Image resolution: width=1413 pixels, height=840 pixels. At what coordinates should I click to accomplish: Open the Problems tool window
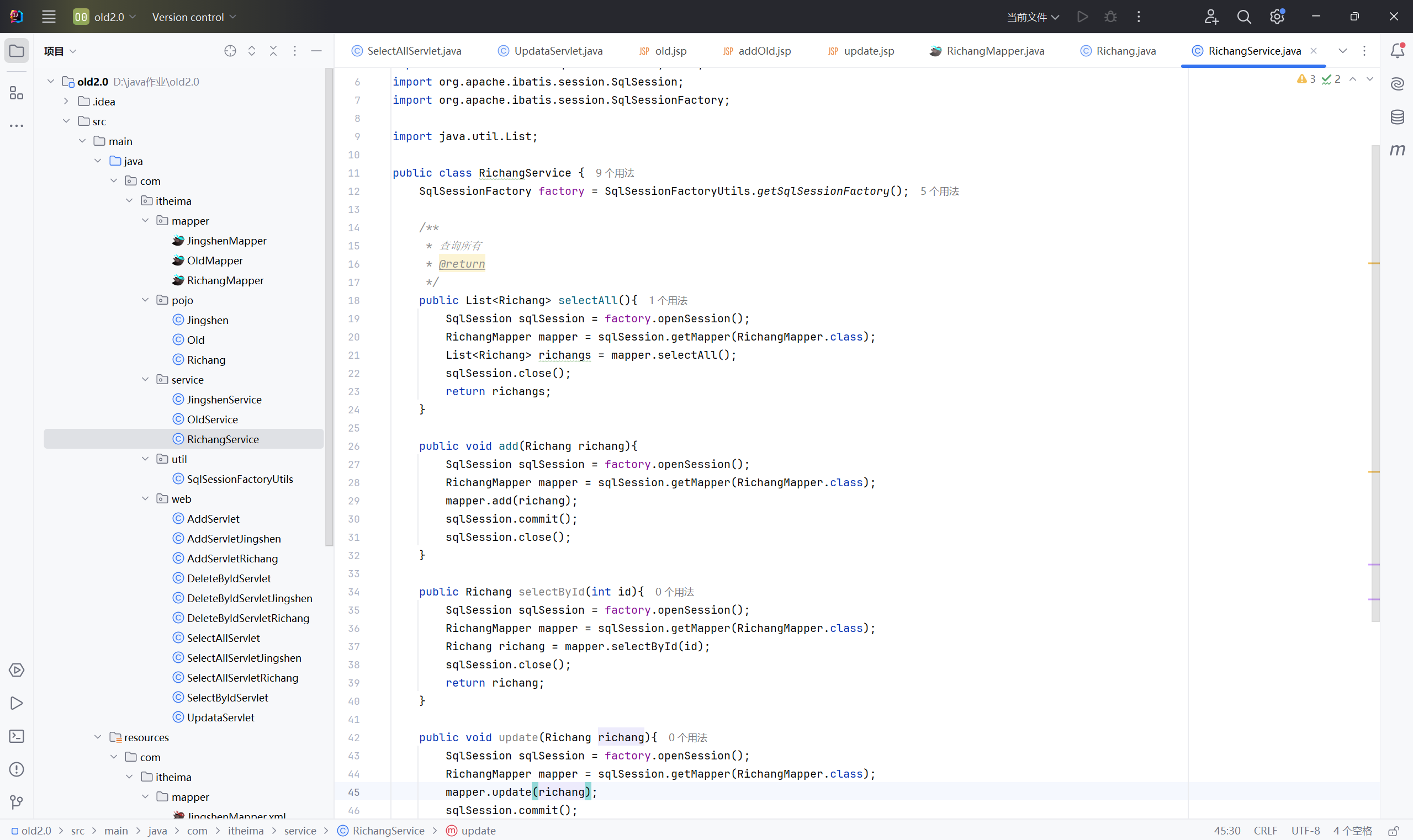[17, 769]
